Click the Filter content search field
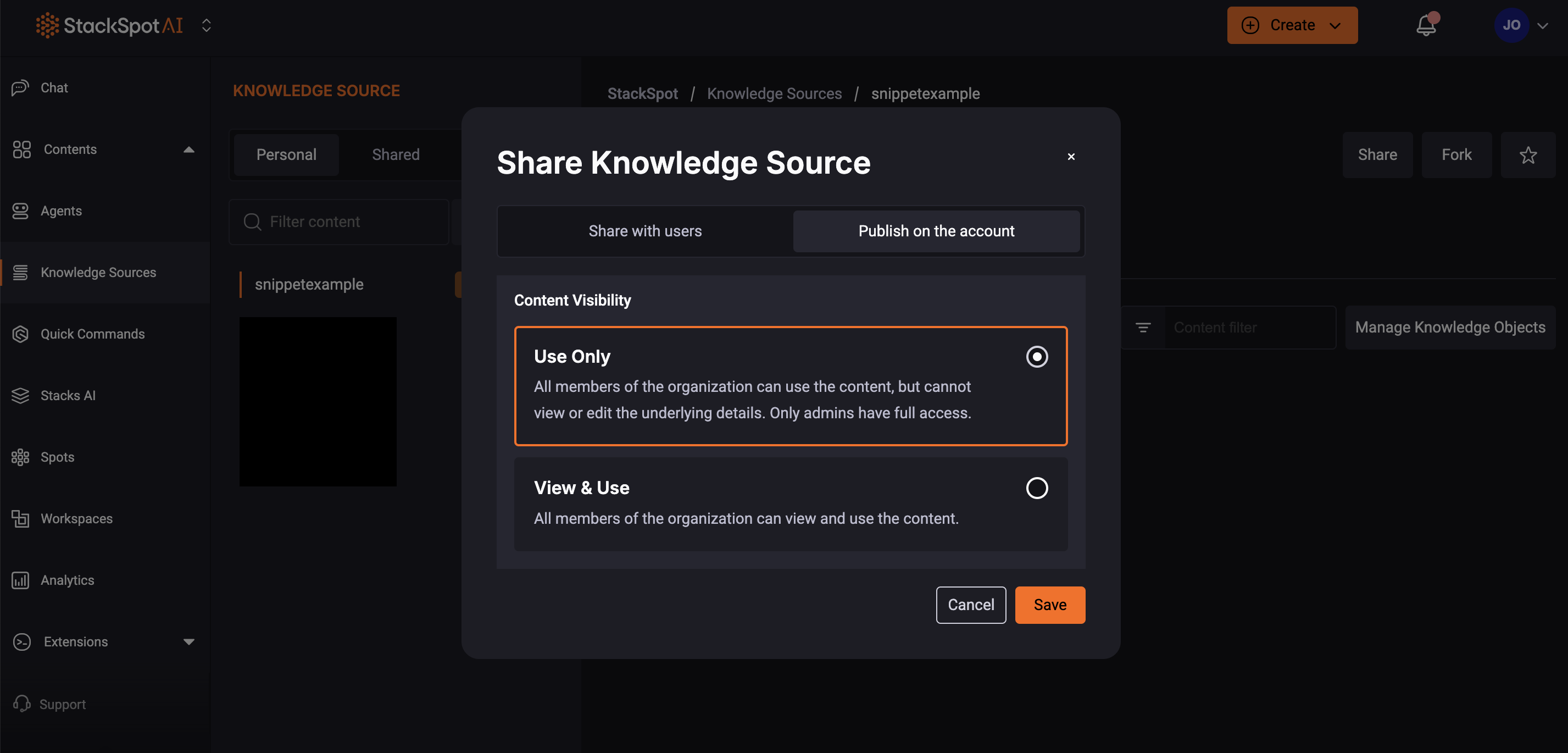This screenshot has height=753, width=1568. click(338, 222)
